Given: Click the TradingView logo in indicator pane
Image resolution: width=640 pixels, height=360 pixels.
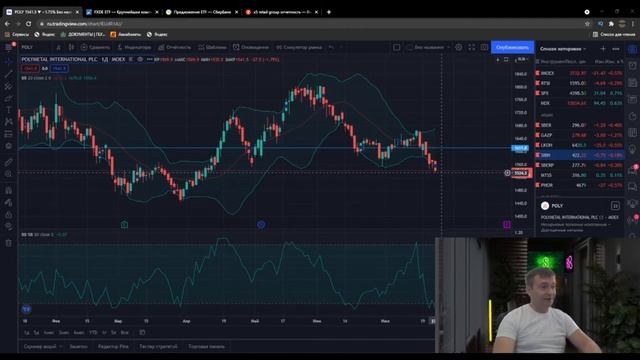Looking at the screenshot, I should (26, 309).
